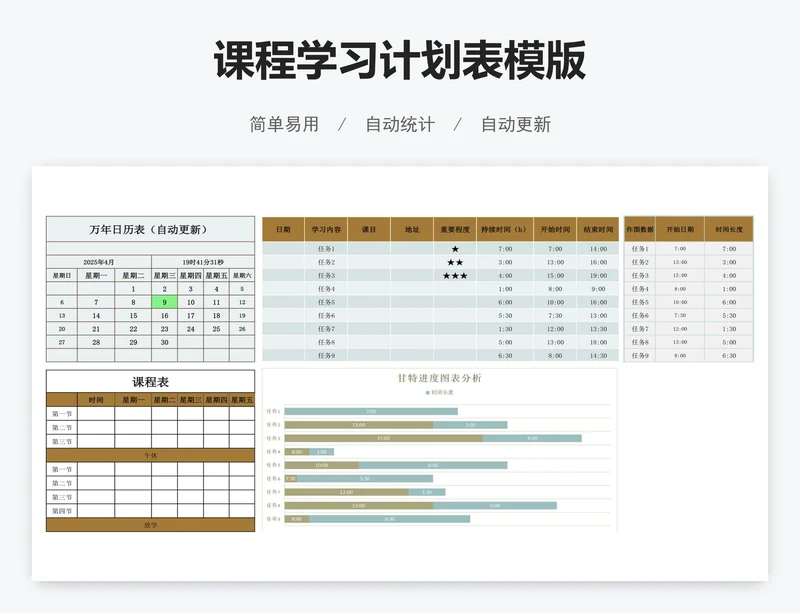Click the end time 19:00 cell
The image size is (800, 613).
pos(598,276)
